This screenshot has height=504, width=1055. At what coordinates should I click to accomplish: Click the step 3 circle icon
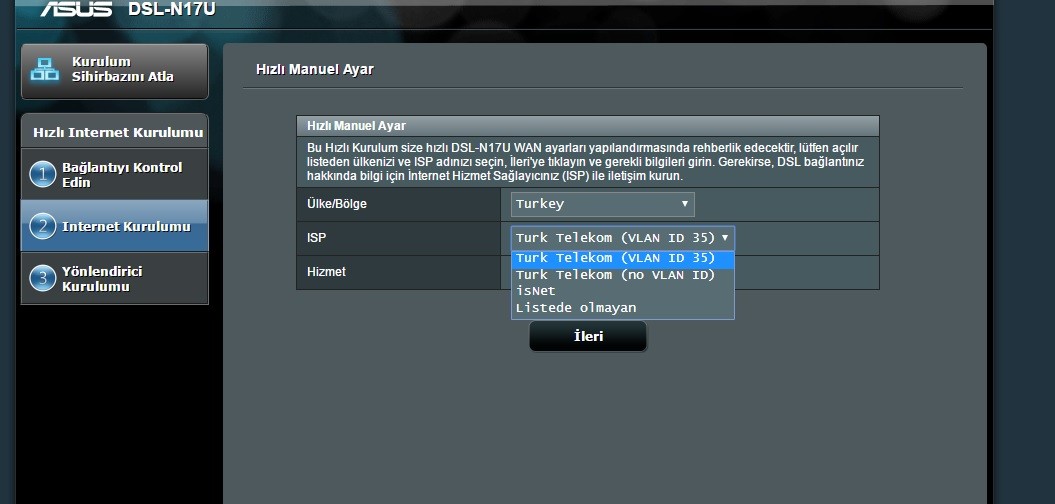[x=42, y=278]
